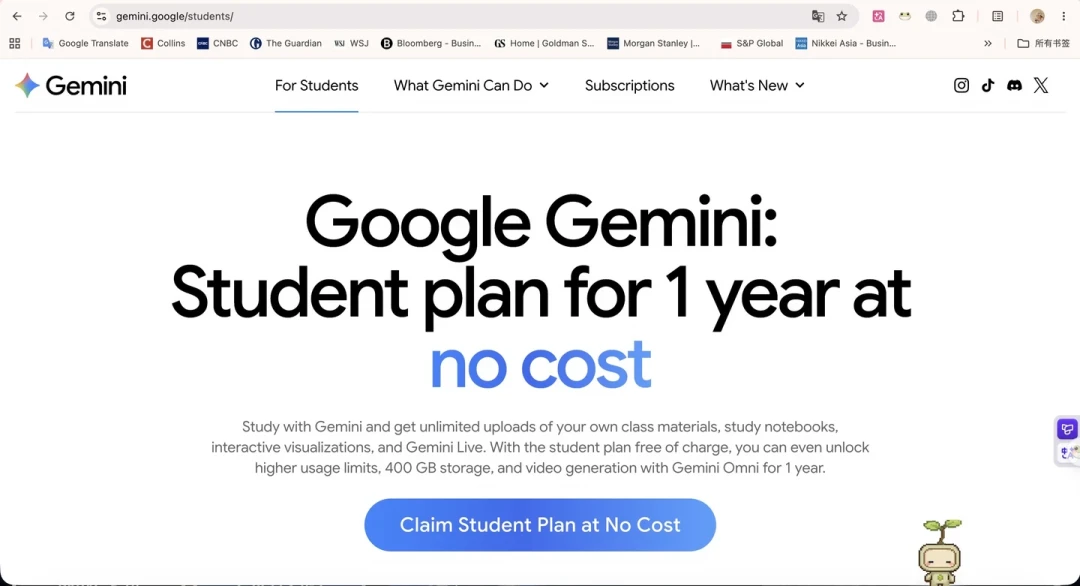Screen dimensions: 1080x586
Task: Open the Subscriptions page
Action: 630,85
